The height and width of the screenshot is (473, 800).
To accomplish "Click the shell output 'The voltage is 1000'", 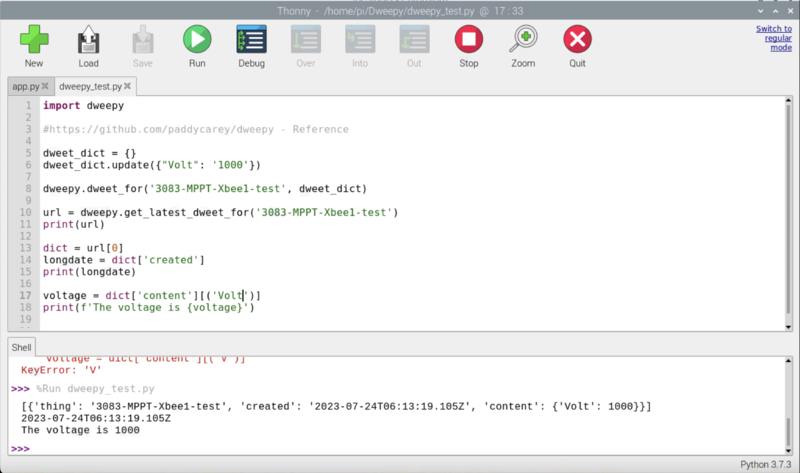I will 80,430.
